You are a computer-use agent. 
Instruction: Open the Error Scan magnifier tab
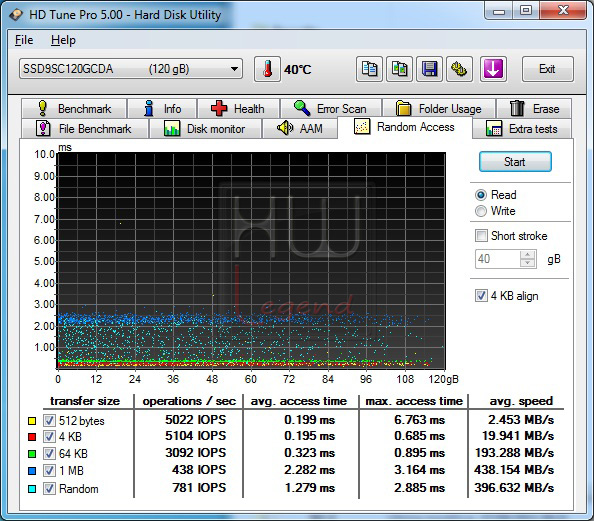click(x=331, y=109)
